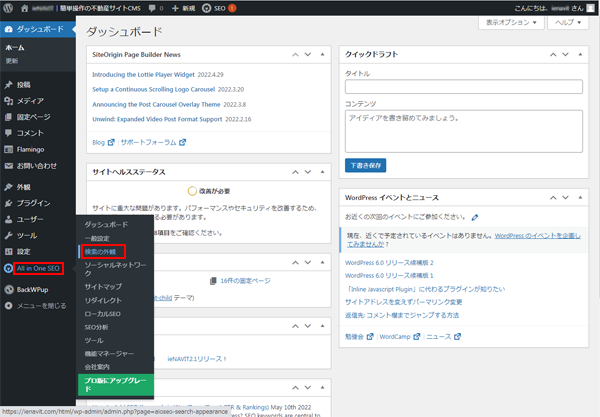
Task: Open WordPress 6.0 リリース候補版 1 link
Action: (x=389, y=275)
